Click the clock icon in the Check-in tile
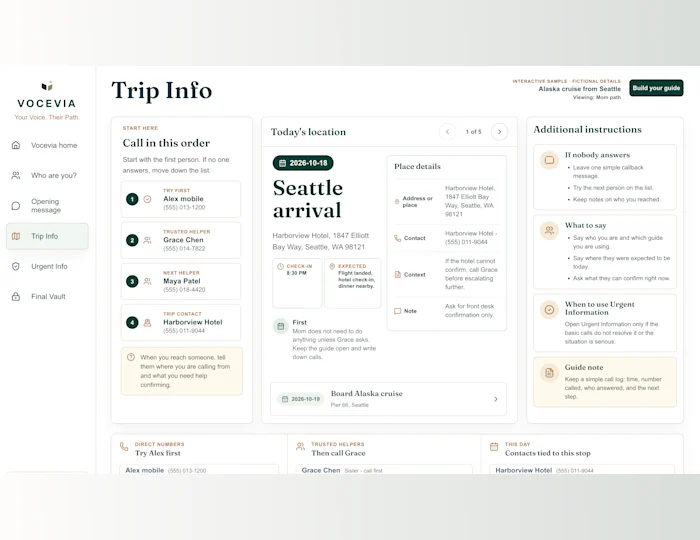This screenshot has height=540, width=700. point(280,266)
